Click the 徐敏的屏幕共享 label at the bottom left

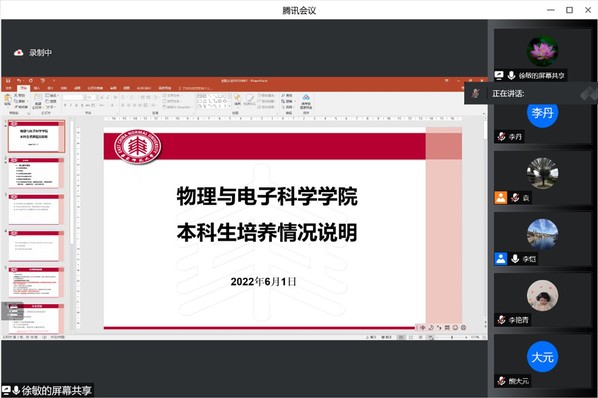[56, 391]
